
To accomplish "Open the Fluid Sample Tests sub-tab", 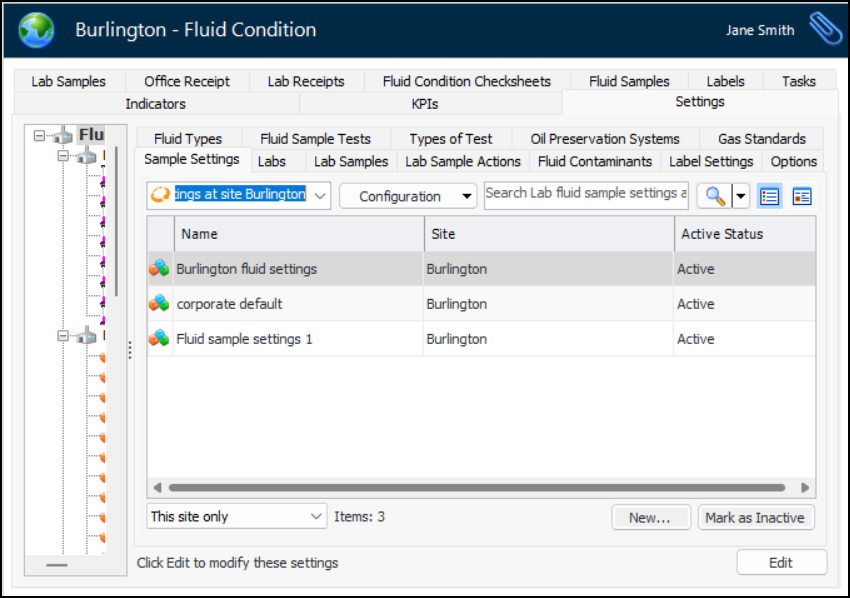I will (315, 139).
